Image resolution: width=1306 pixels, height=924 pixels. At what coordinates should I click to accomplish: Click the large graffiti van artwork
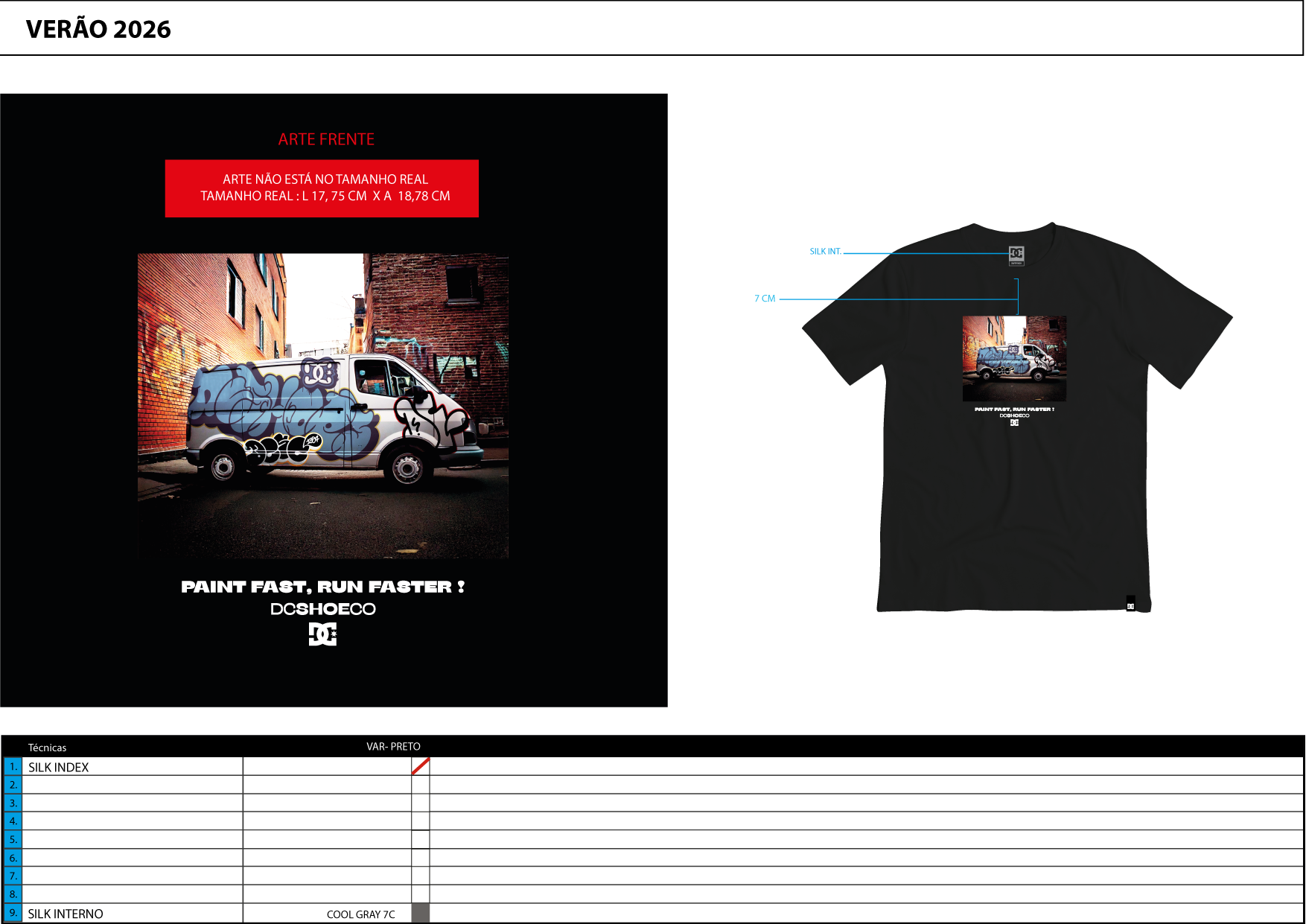(323, 406)
